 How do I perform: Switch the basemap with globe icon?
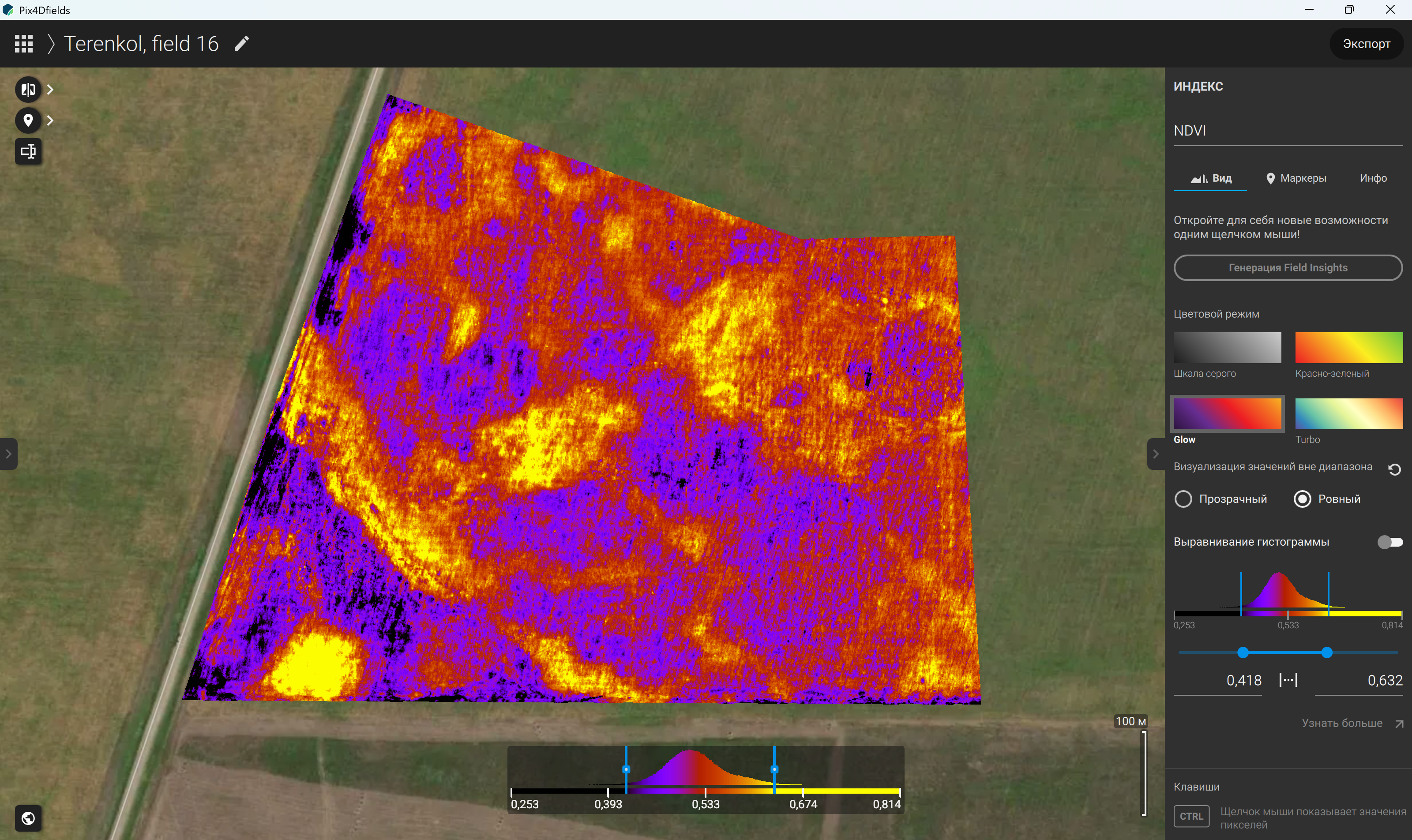coord(28,818)
